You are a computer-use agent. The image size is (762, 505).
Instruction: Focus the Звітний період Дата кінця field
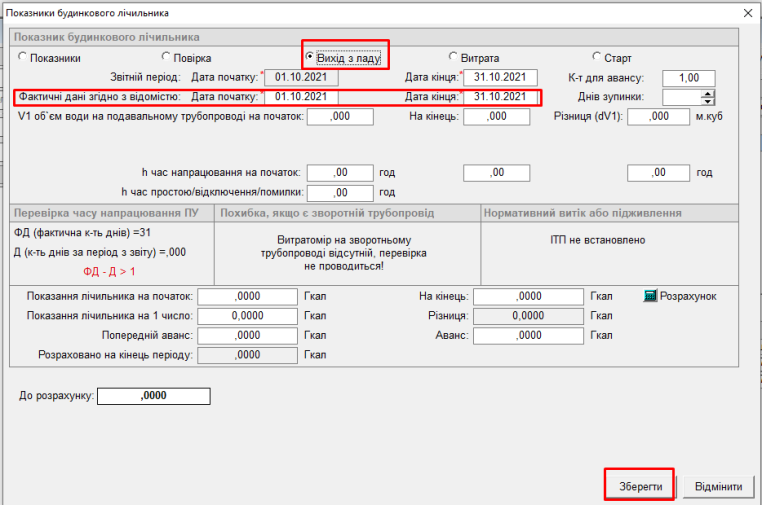[501, 78]
